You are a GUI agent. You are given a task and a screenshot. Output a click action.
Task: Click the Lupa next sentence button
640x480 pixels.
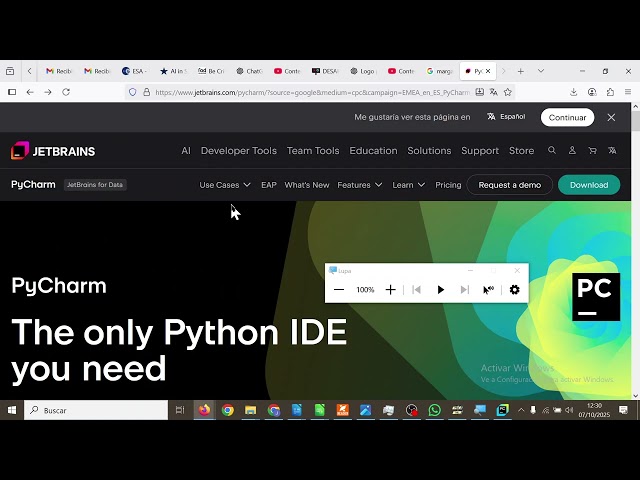pyautogui.click(x=464, y=290)
